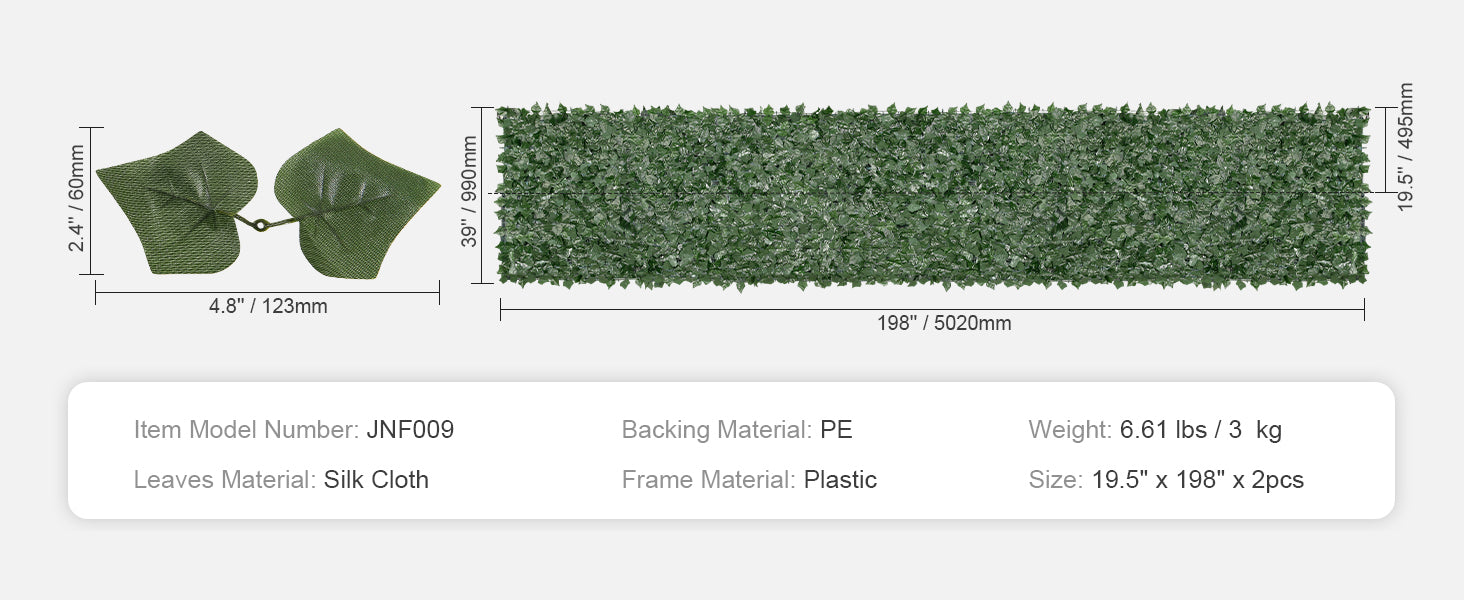Click the 19.5" / 495mm half-height label
Screen dimensions: 1464x600
click(x=1406, y=148)
